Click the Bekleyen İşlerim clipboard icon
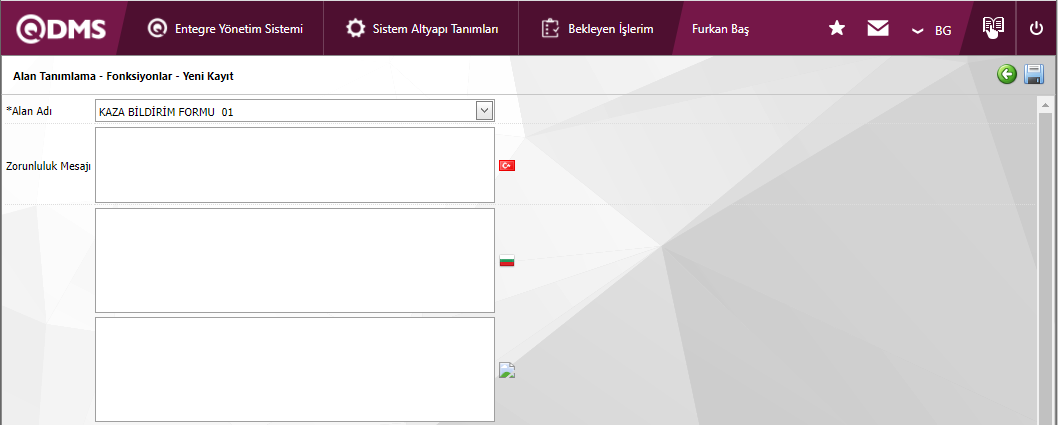 point(551,29)
